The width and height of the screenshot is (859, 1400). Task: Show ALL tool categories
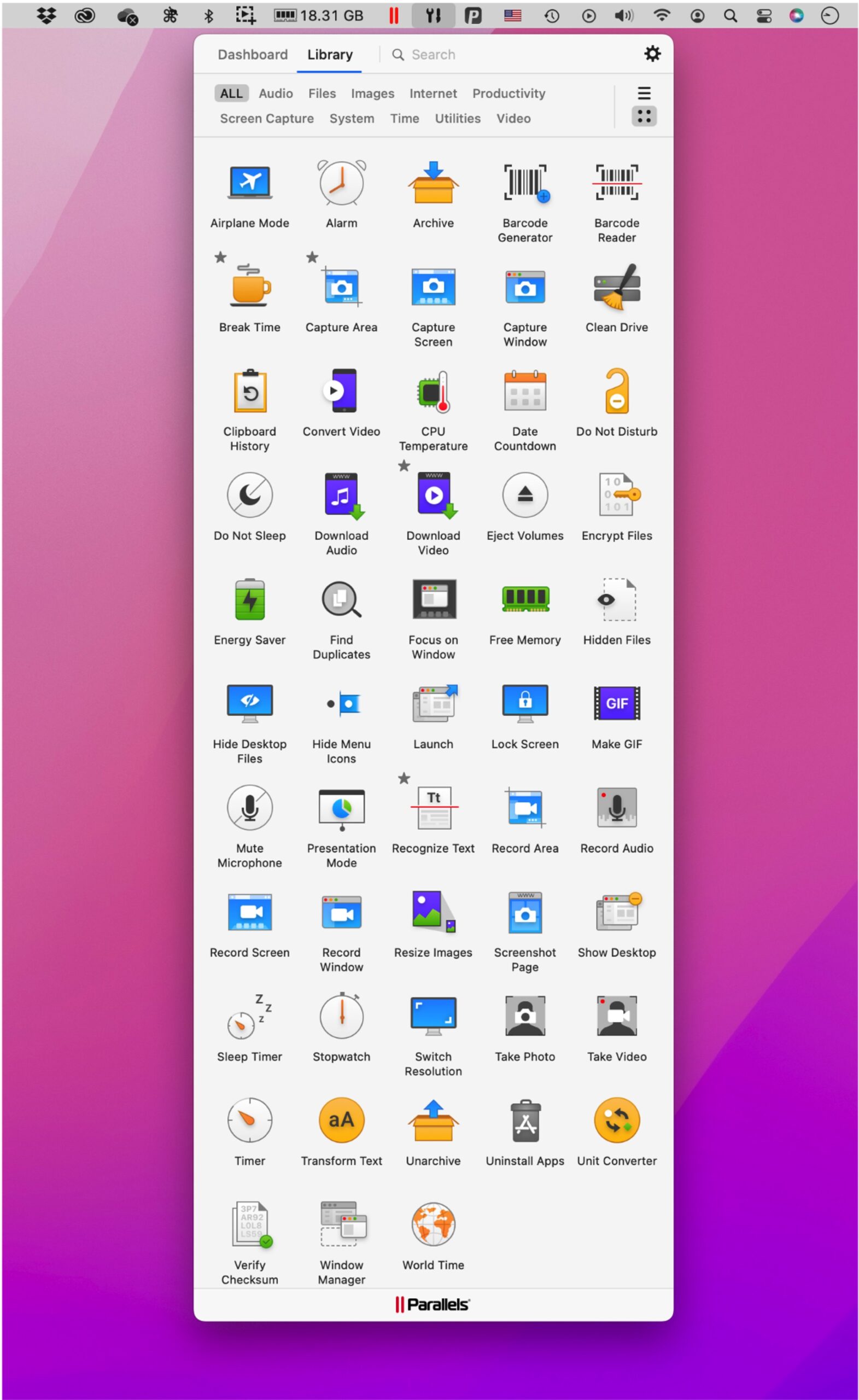231,93
